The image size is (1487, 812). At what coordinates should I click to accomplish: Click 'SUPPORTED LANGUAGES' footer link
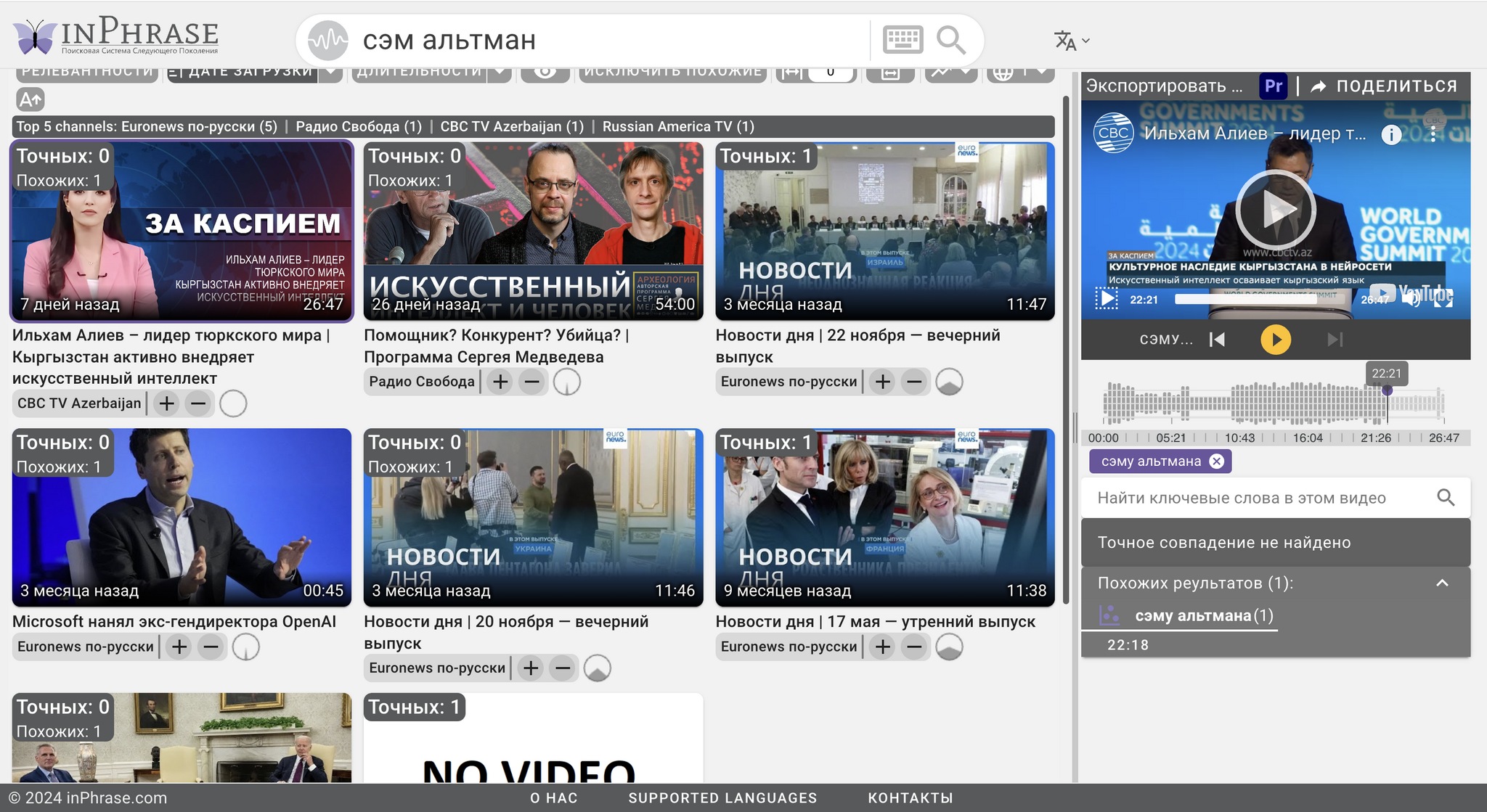(x=722, y=798)
